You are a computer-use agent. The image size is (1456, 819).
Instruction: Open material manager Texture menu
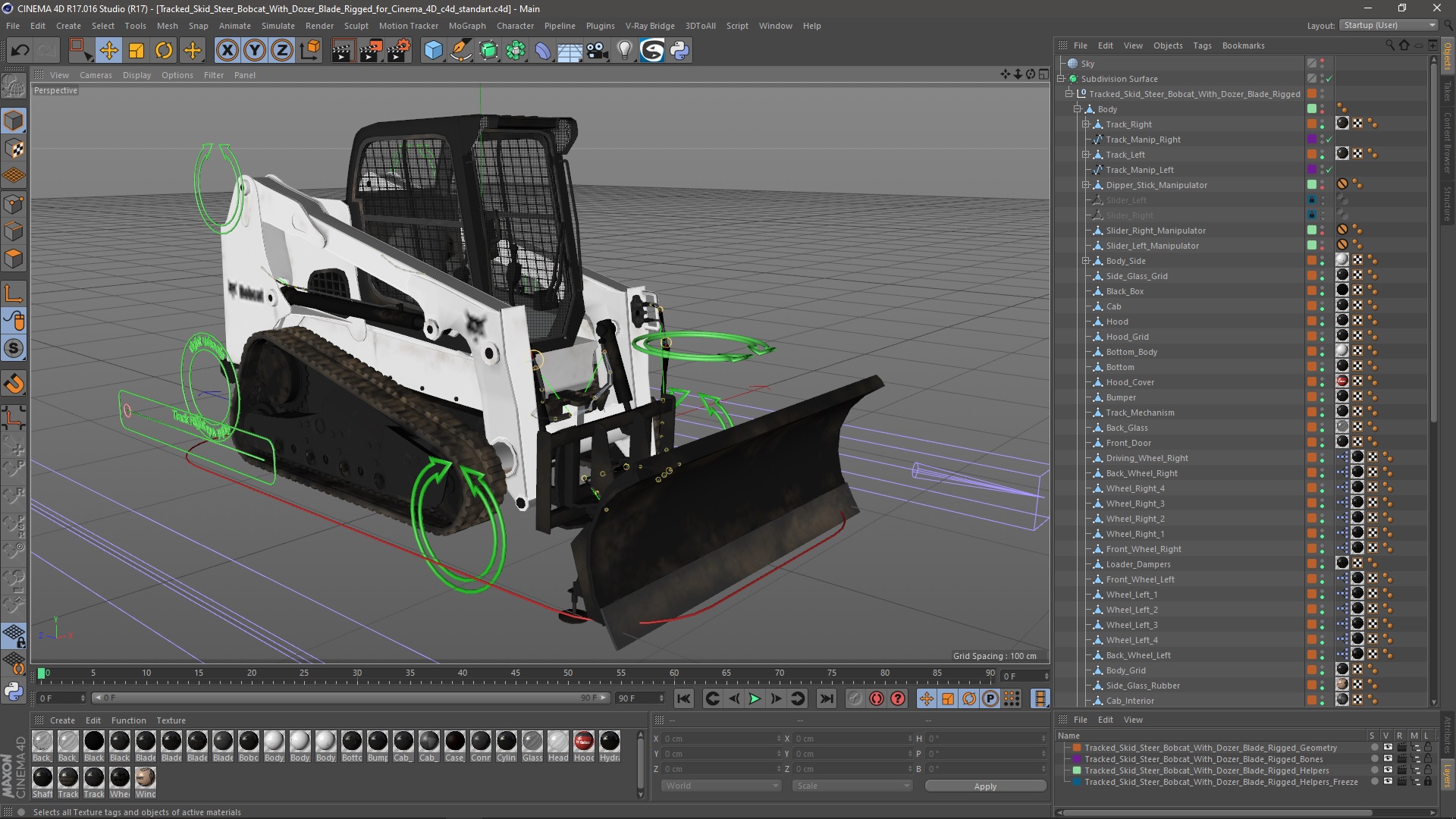click(x=171, y=720)
